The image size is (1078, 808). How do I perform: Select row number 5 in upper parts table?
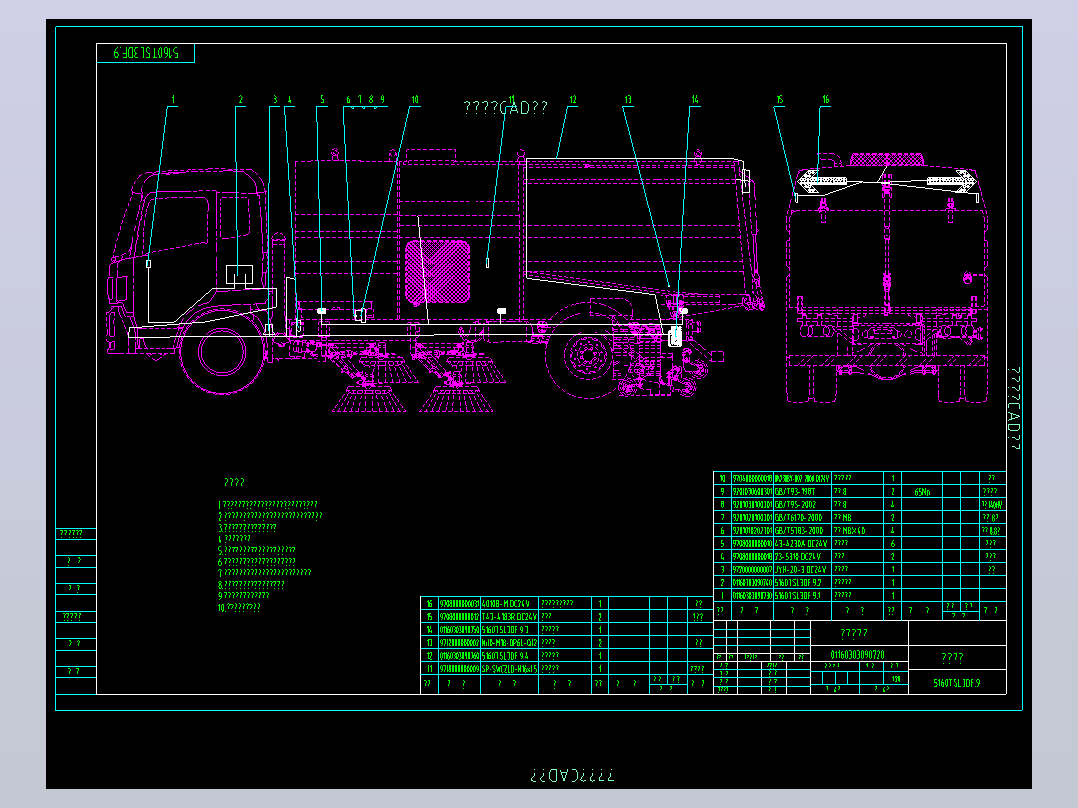pyautogui.click(x=723, y=543)
